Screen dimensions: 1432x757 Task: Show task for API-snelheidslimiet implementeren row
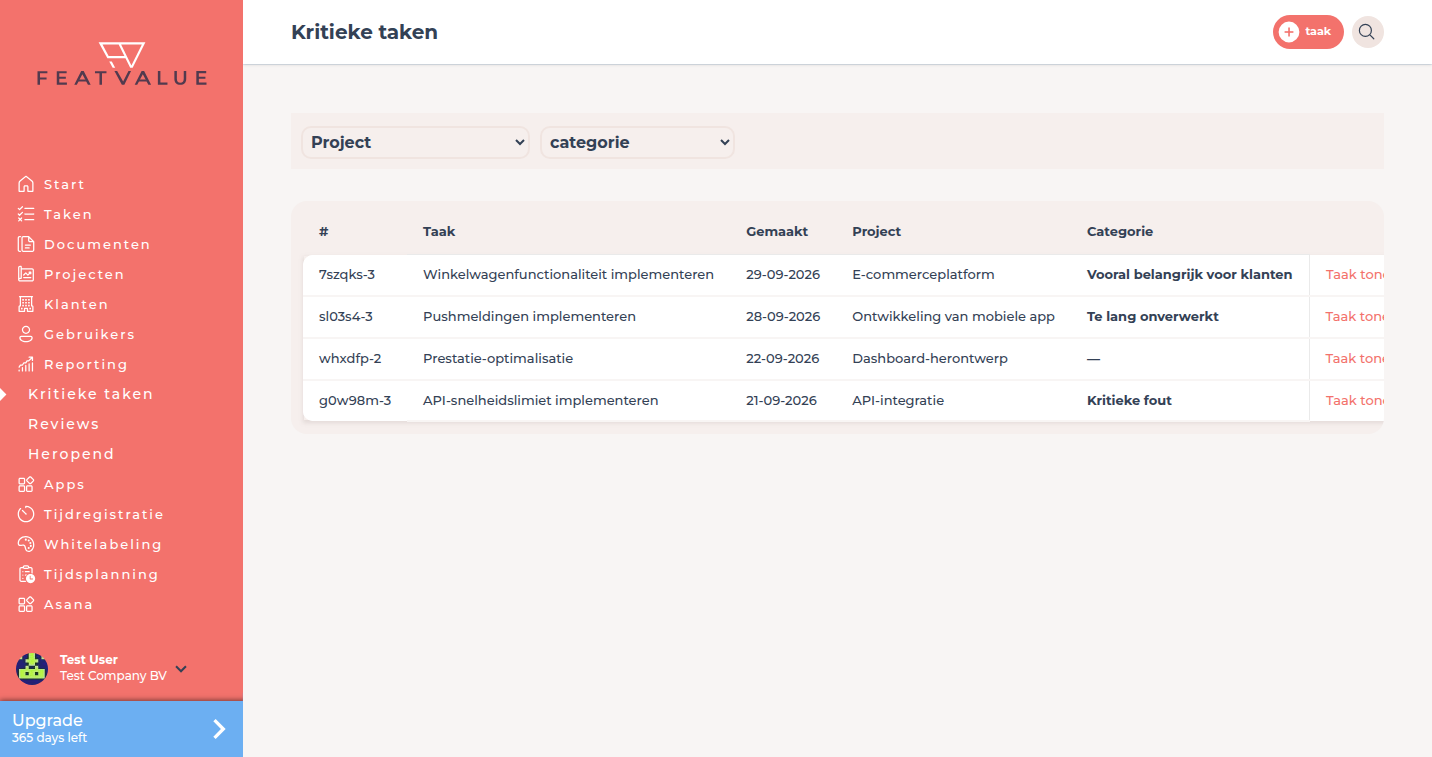tap(1354, 400)
